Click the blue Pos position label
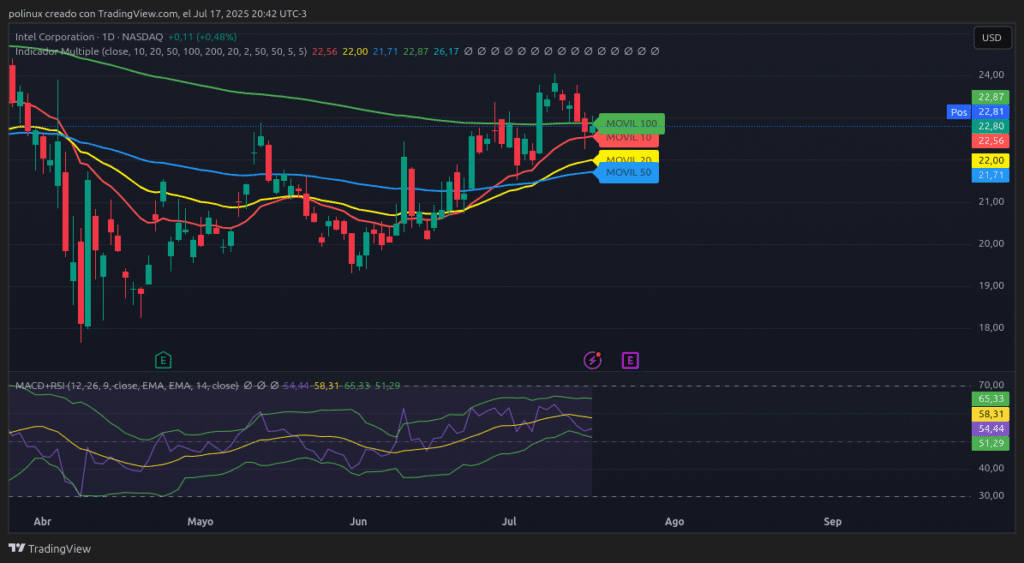This screenshot has height=563, width=1024. click(x=958, y=112)
